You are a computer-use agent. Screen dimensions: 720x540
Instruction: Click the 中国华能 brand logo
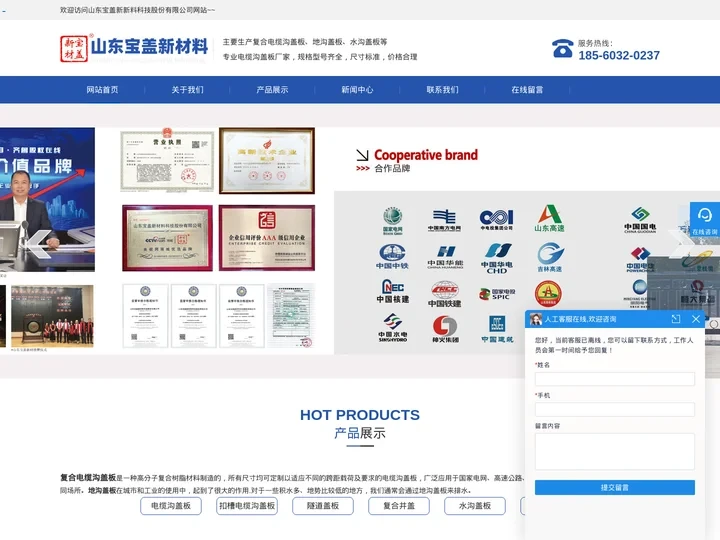point(445,257)
